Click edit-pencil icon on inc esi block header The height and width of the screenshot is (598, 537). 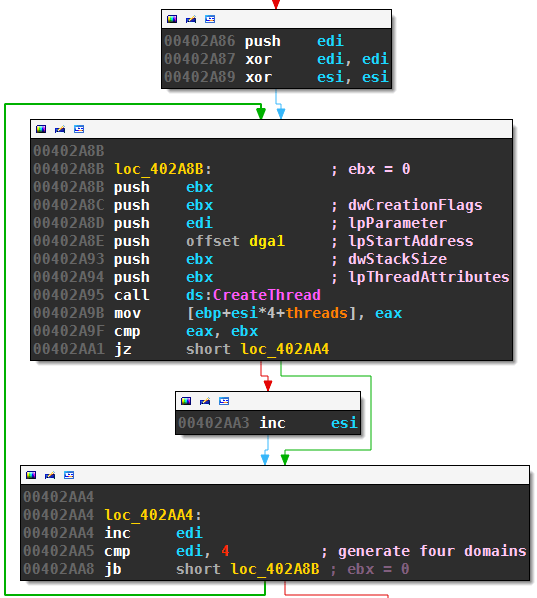click(x=205, y=401)
